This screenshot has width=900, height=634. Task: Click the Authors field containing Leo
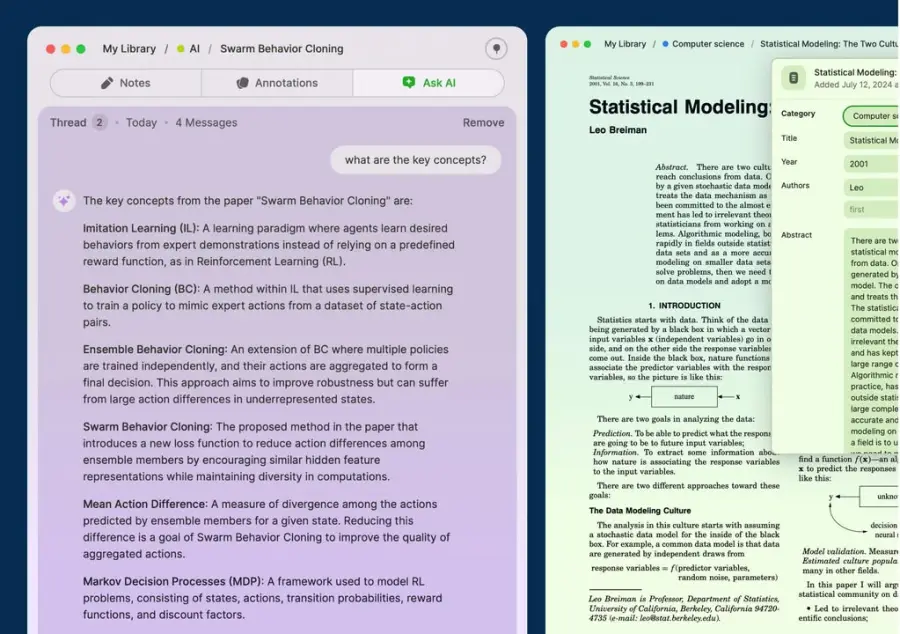pyautogui.click(x=871, y=188)
